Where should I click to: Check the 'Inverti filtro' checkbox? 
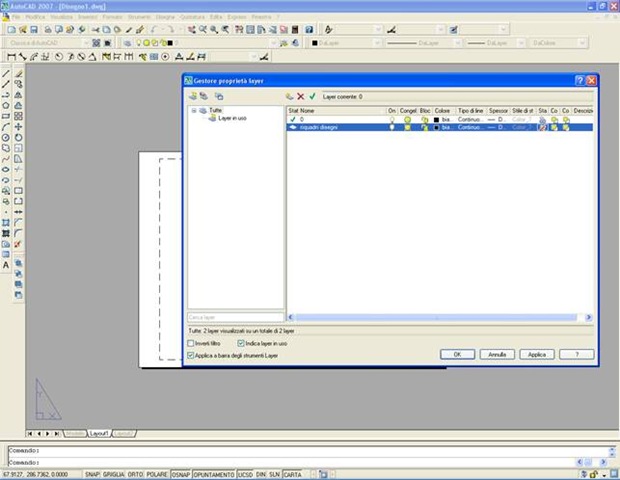pyautogui.click(x=191, y=343)
